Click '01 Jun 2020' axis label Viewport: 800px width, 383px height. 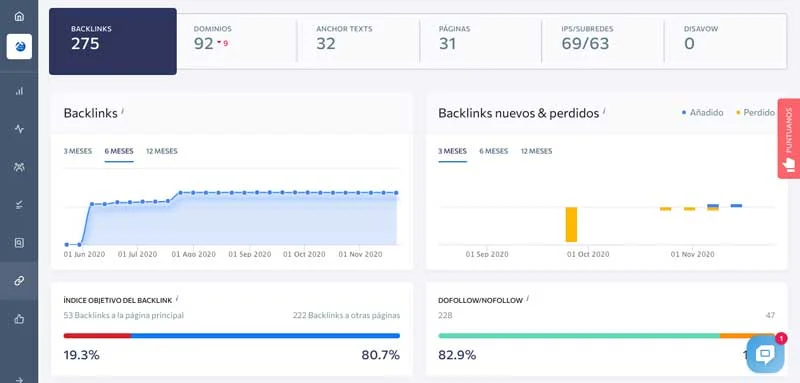pyautogui.click(x=83, y=254)
